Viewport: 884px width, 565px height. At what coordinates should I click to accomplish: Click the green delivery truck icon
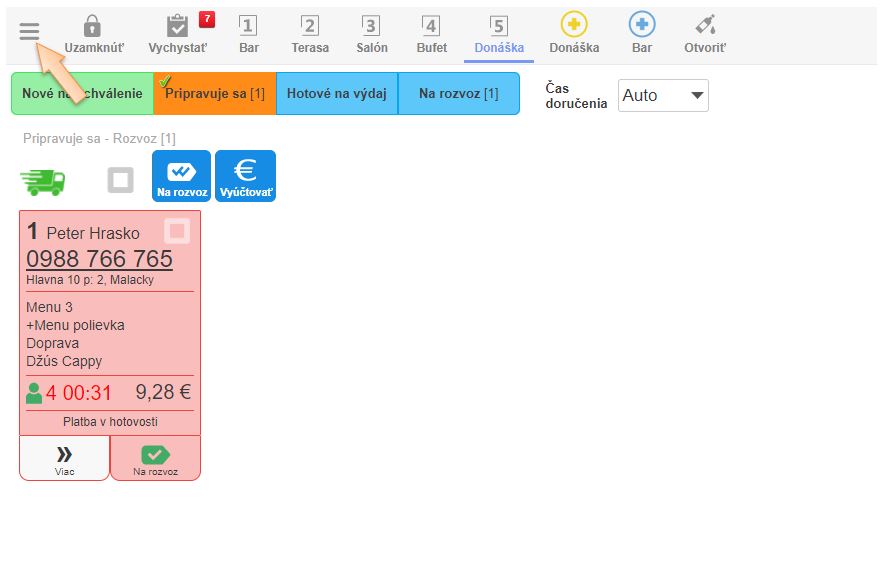[x=43, y=180]
